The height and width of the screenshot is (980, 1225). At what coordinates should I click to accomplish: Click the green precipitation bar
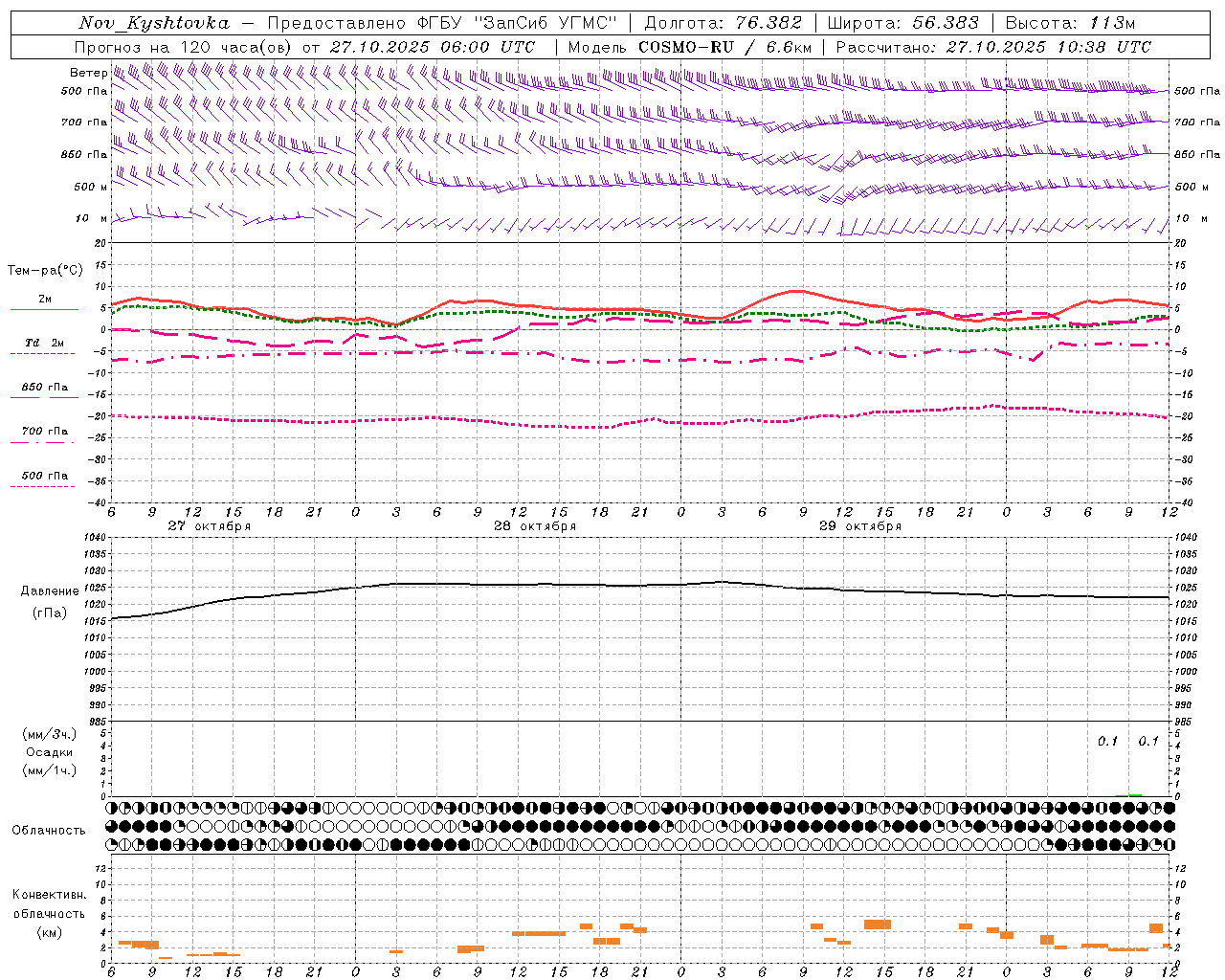pos(1135,794)
